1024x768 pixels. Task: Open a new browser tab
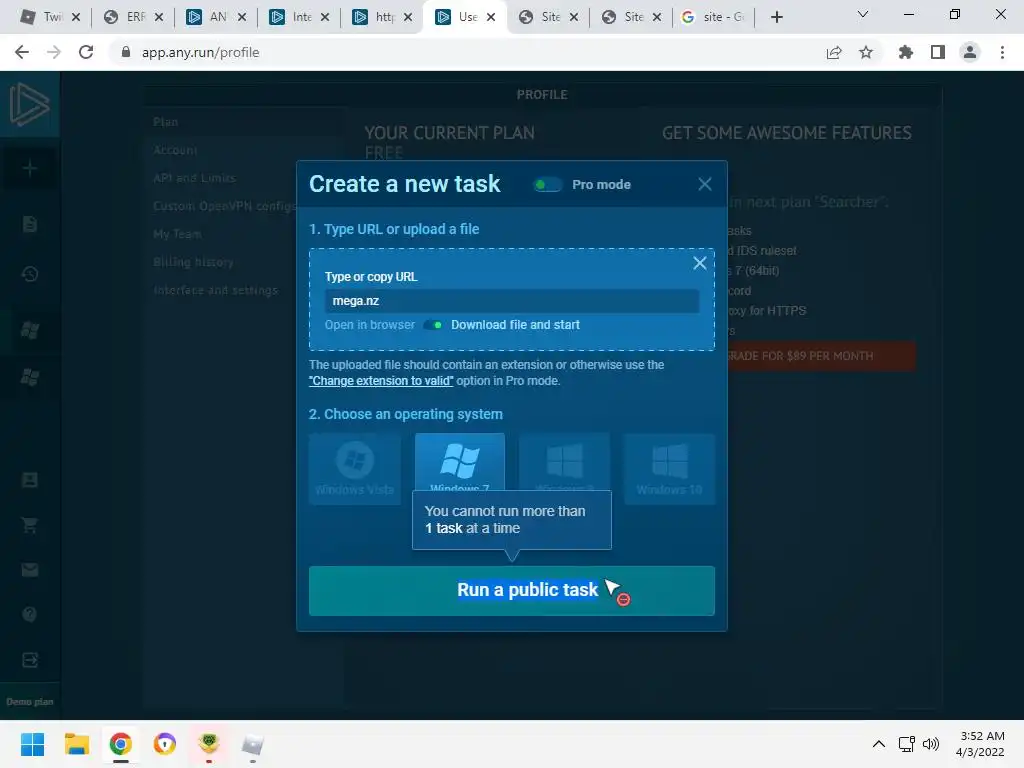tap(776, 17)
